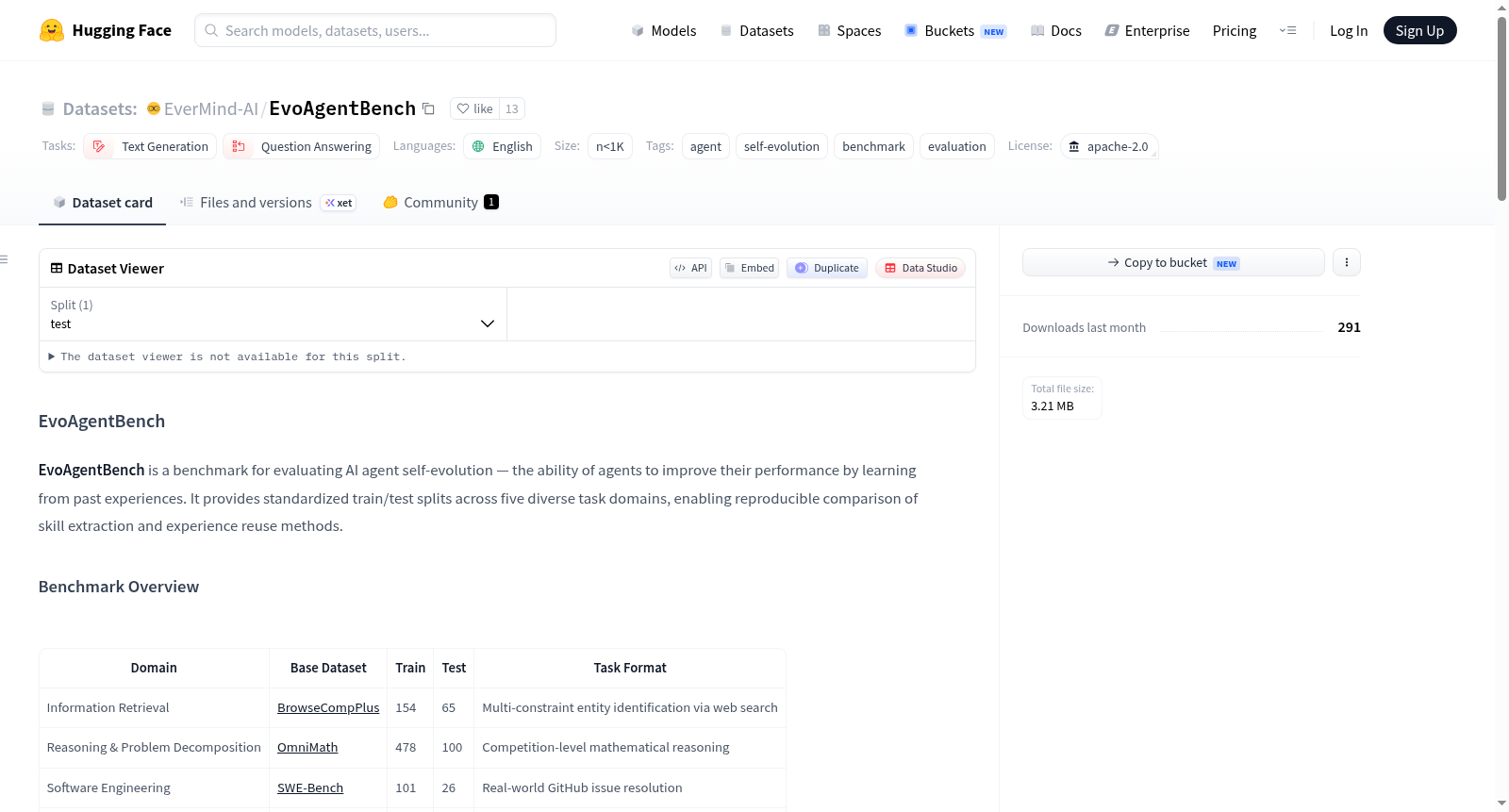Open the vertical three-dot options menu
The image size is (1509, 812).
pyautogui.click(x=1347, y=262)
